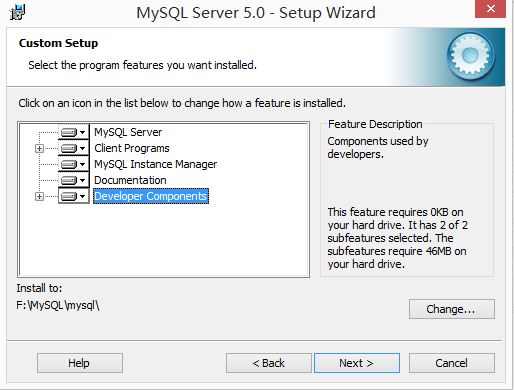Select the Documentation feature label

130,180
